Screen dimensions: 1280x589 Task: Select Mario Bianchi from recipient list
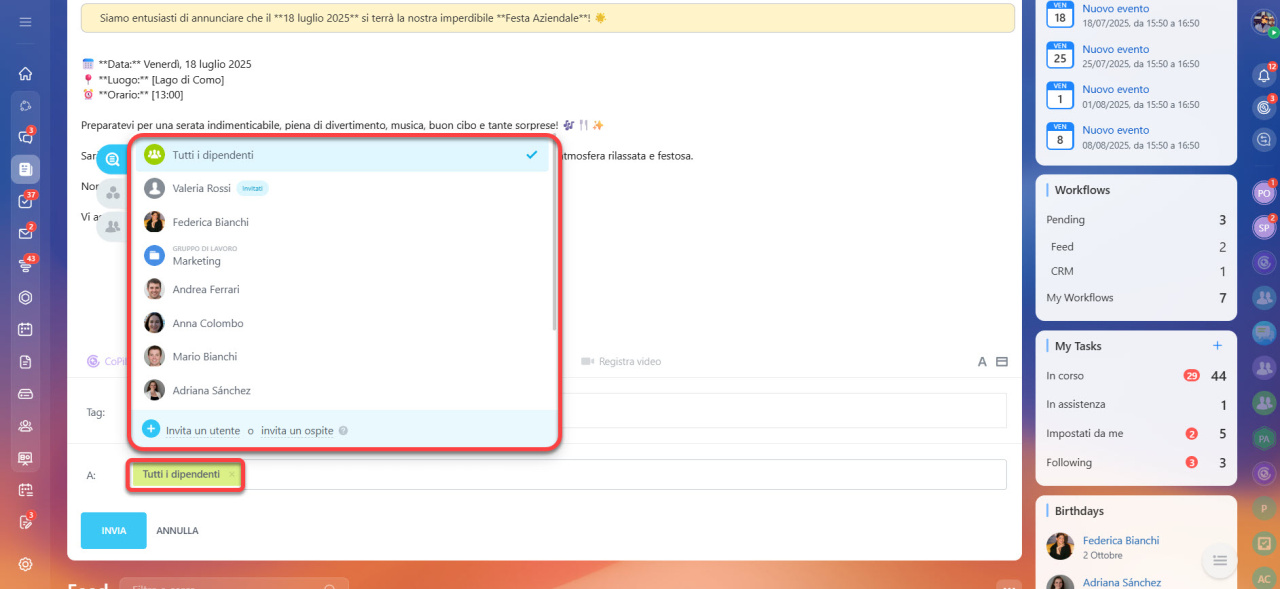[x=342, y=356]
